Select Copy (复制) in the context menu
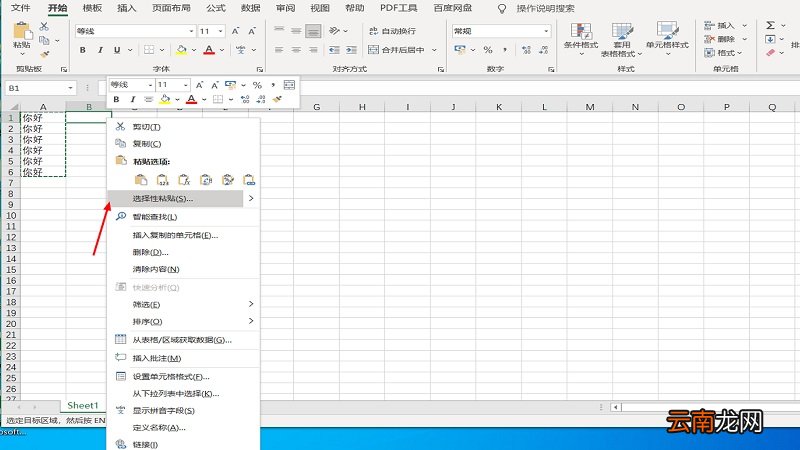Image resolution: width=800 pixels, height=450 pixels. coord(184,143)
